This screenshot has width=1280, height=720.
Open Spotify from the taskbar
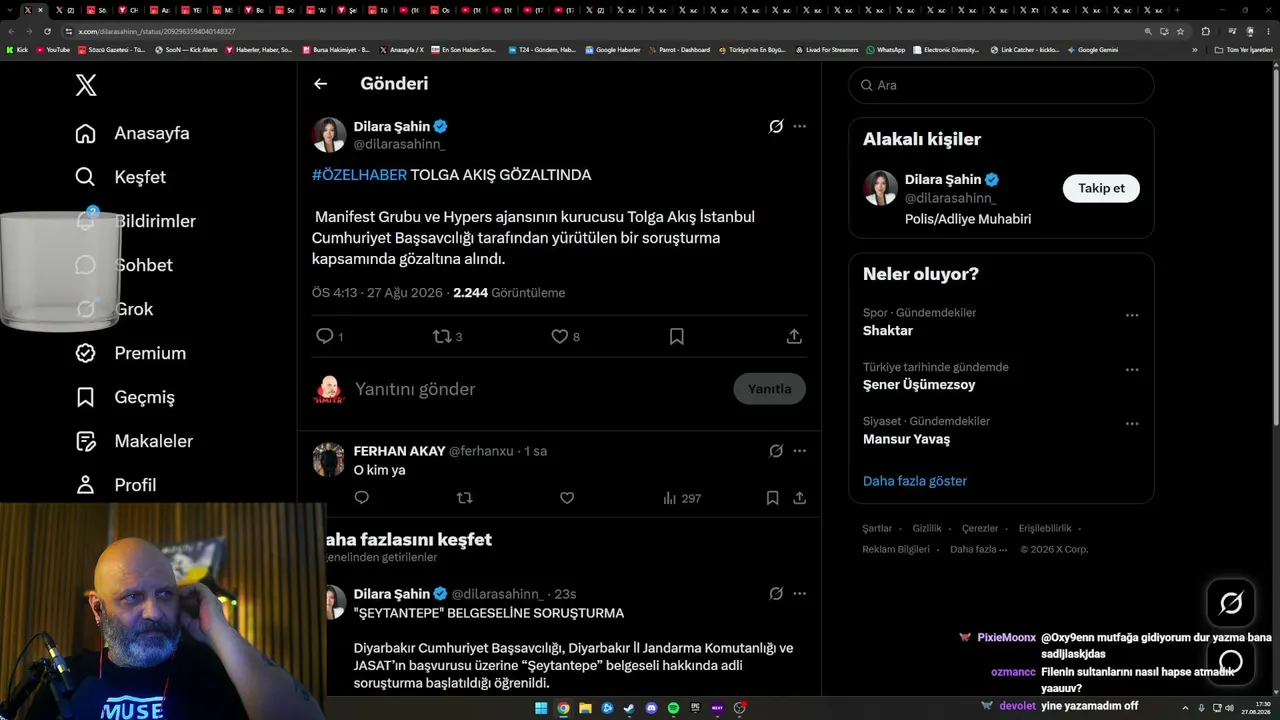click(673, 708)
